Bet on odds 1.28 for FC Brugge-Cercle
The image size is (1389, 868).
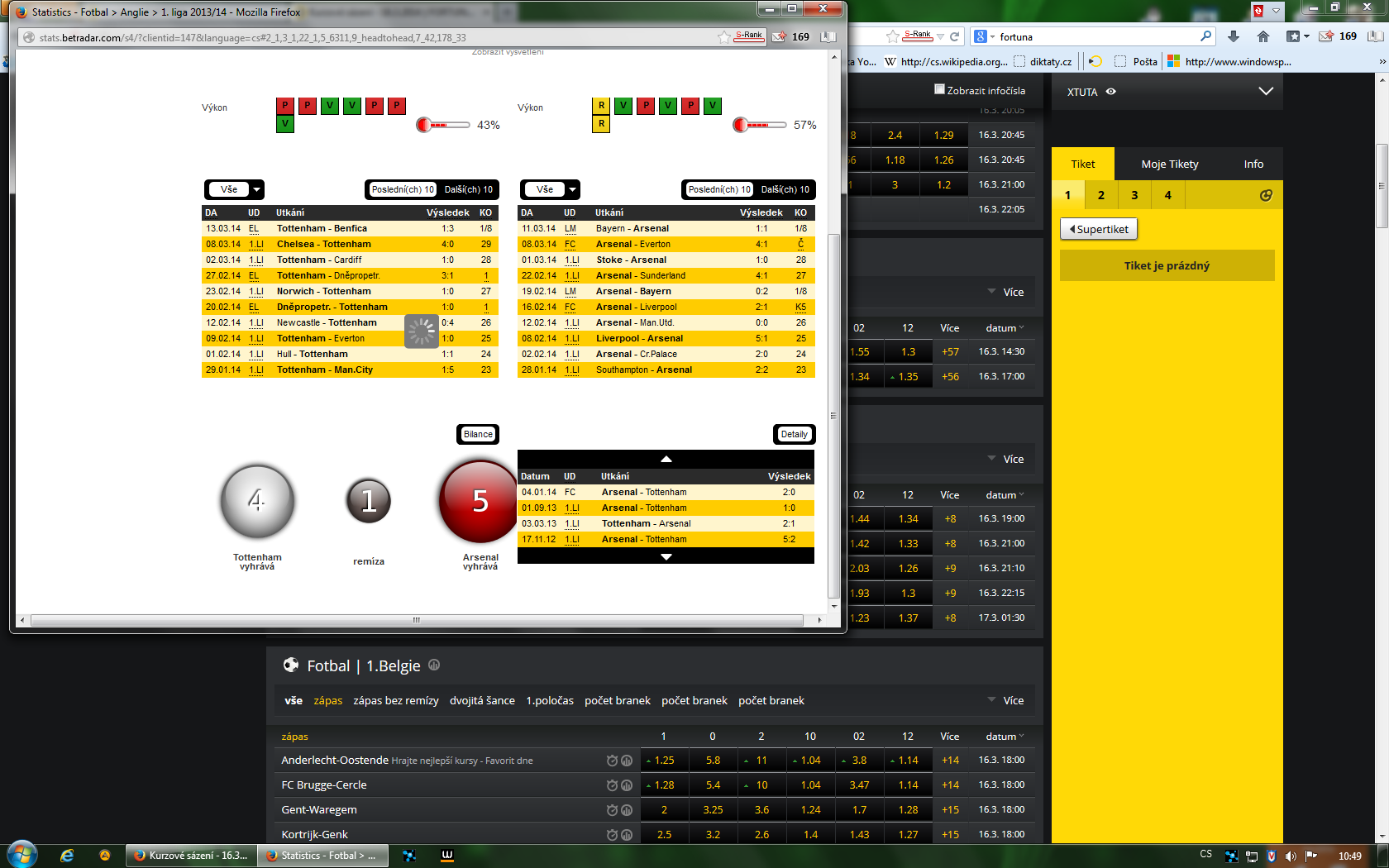point(663,785)
